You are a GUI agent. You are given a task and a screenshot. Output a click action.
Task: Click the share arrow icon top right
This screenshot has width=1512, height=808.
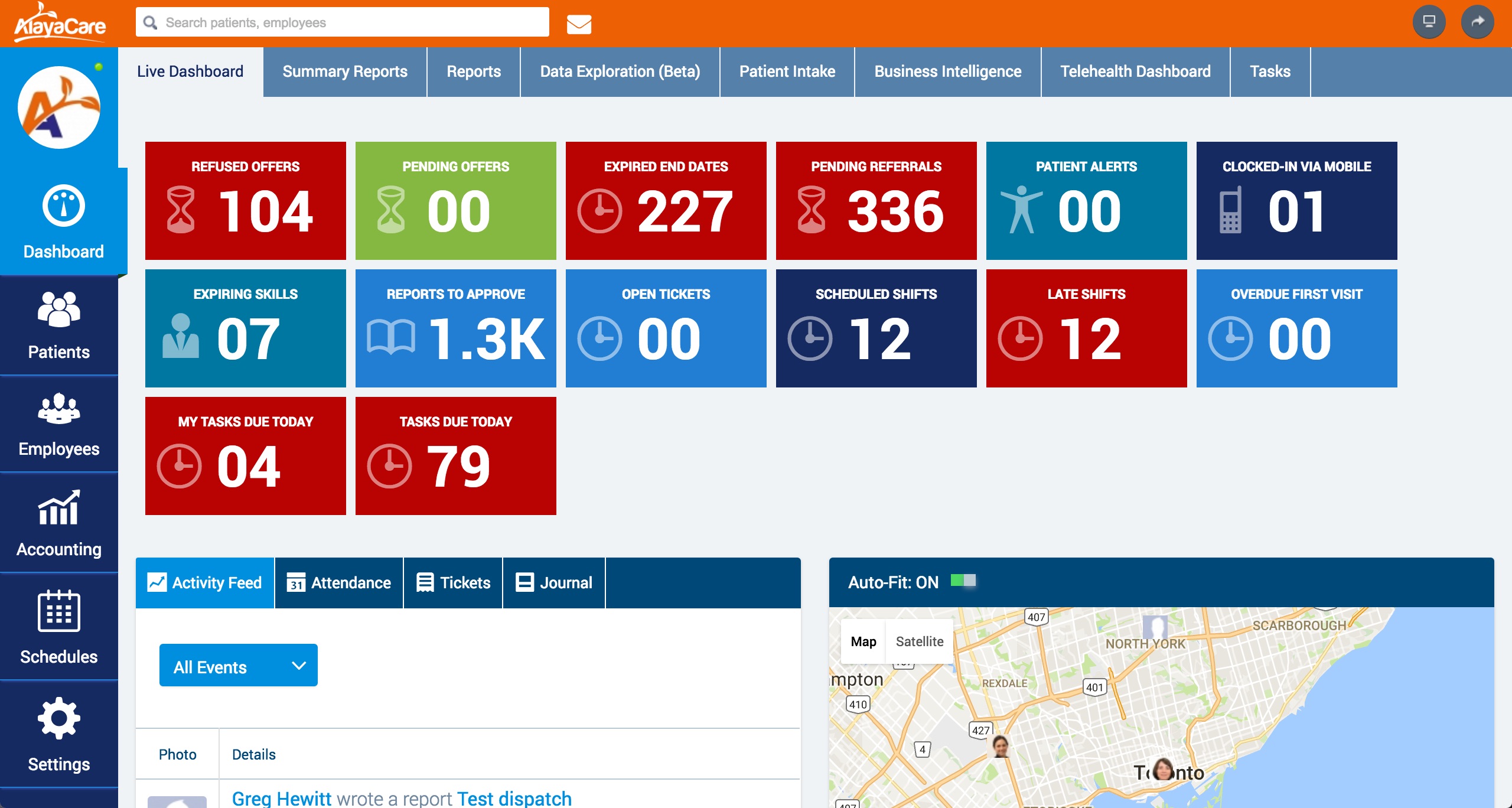pyautogui.click(x=1477, y=22)
